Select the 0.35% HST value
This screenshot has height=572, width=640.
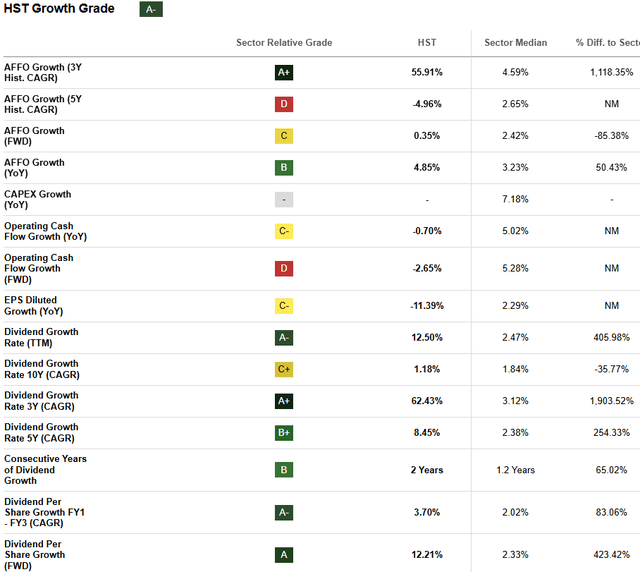coord(427,136)
